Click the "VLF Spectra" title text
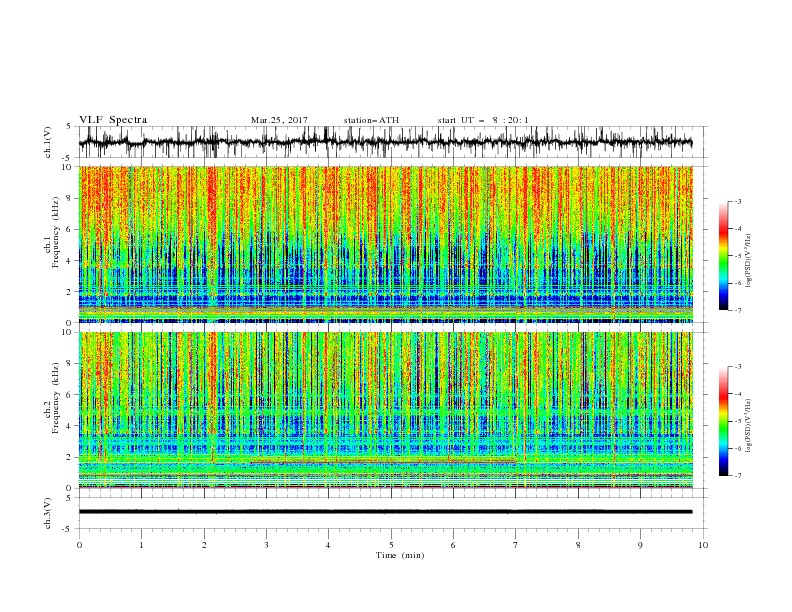792x612 pixels. pyautogui.click(x=113, y=120)
